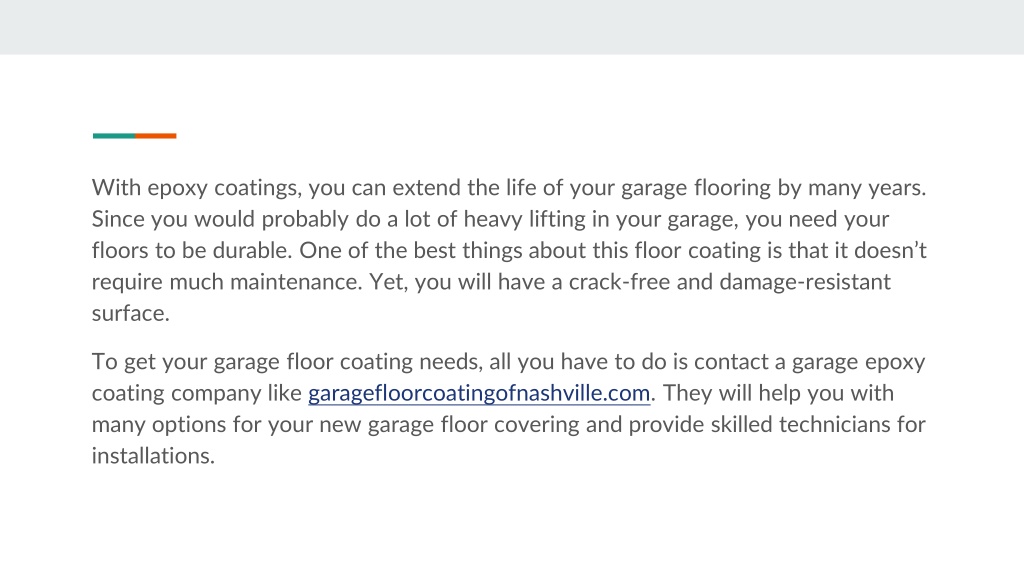Click the teal segment of accent bar
The image size is (1024, 576).
tap(114, 136)
